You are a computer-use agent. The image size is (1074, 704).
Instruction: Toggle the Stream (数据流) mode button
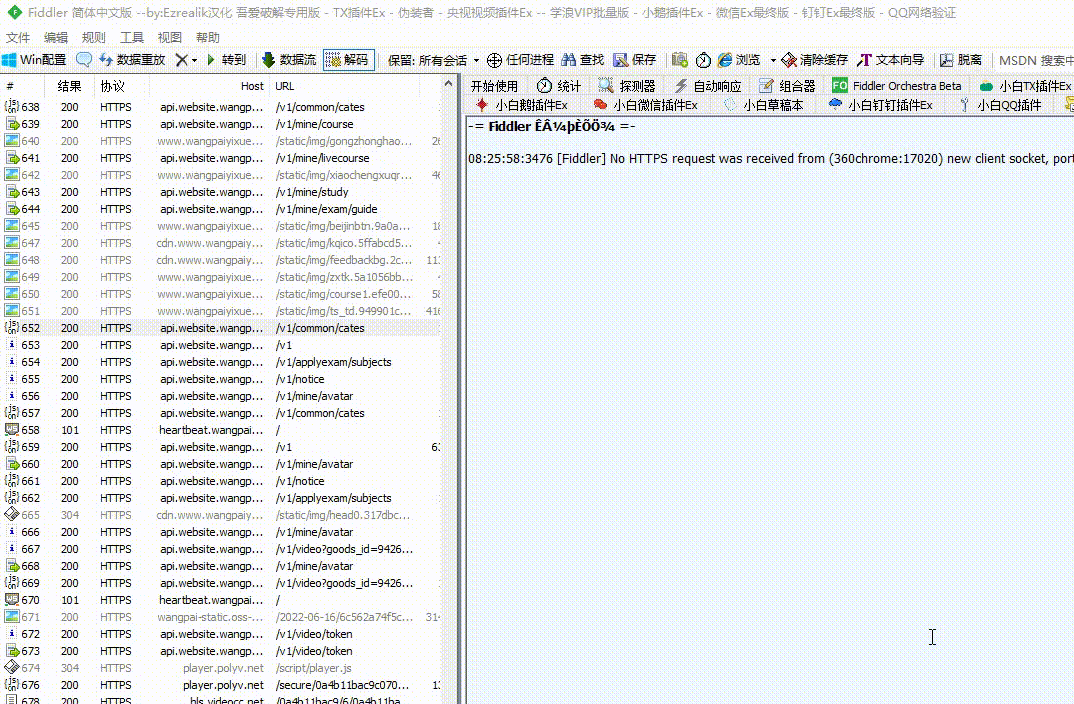point(289,60)
